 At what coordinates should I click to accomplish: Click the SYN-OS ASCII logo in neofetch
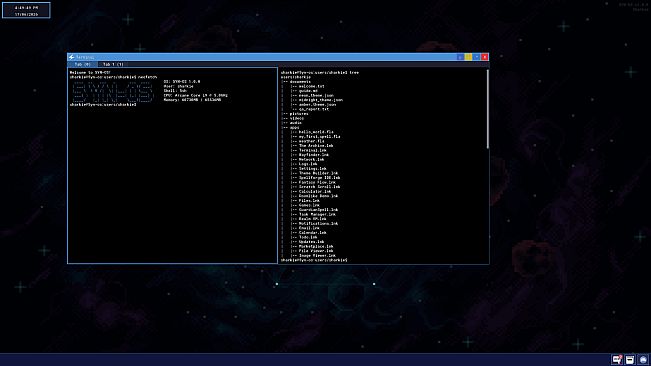(x=113, y=92)
